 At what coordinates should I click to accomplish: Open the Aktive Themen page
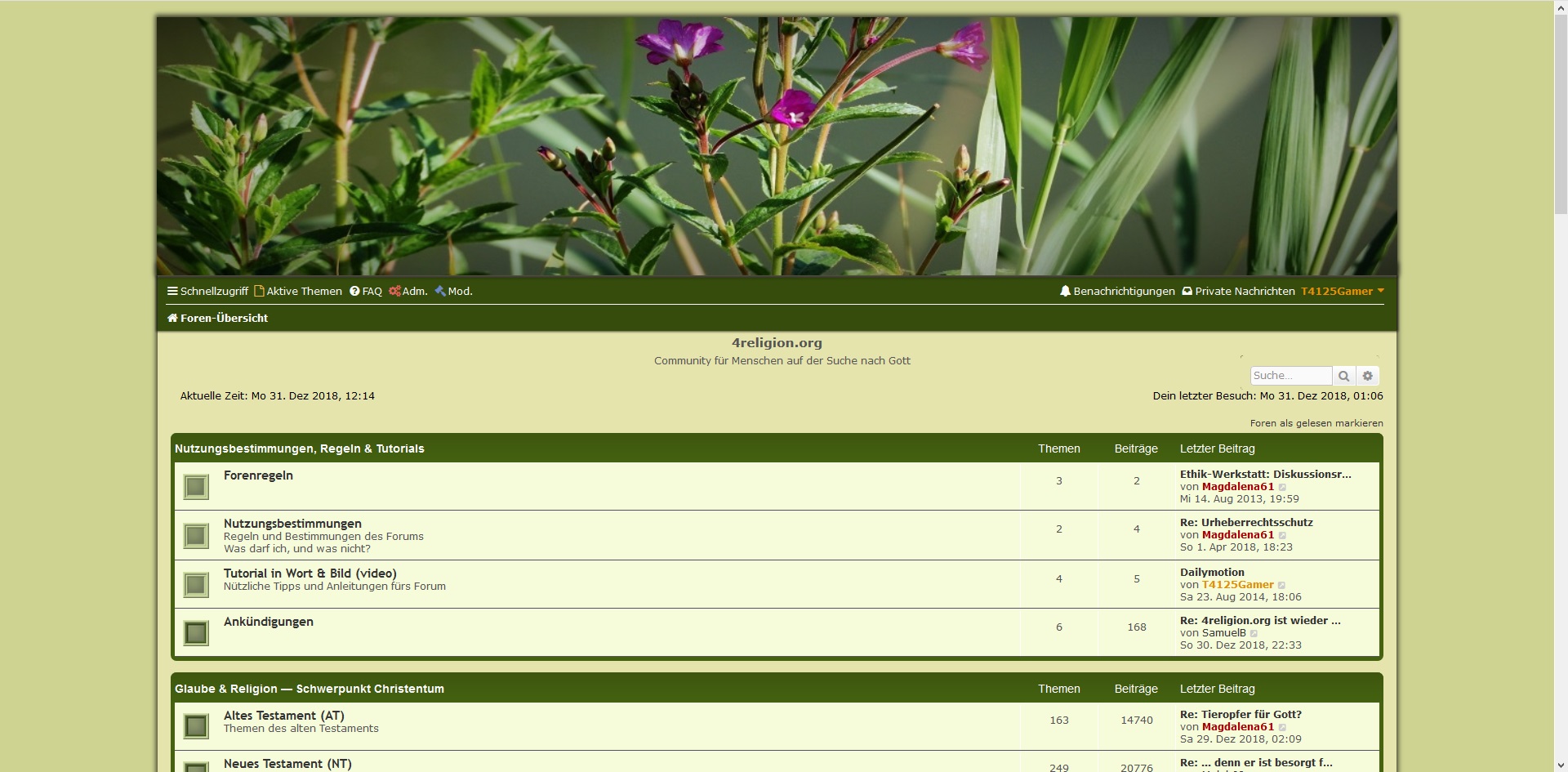pyautogui.click(x=298, y=291)
